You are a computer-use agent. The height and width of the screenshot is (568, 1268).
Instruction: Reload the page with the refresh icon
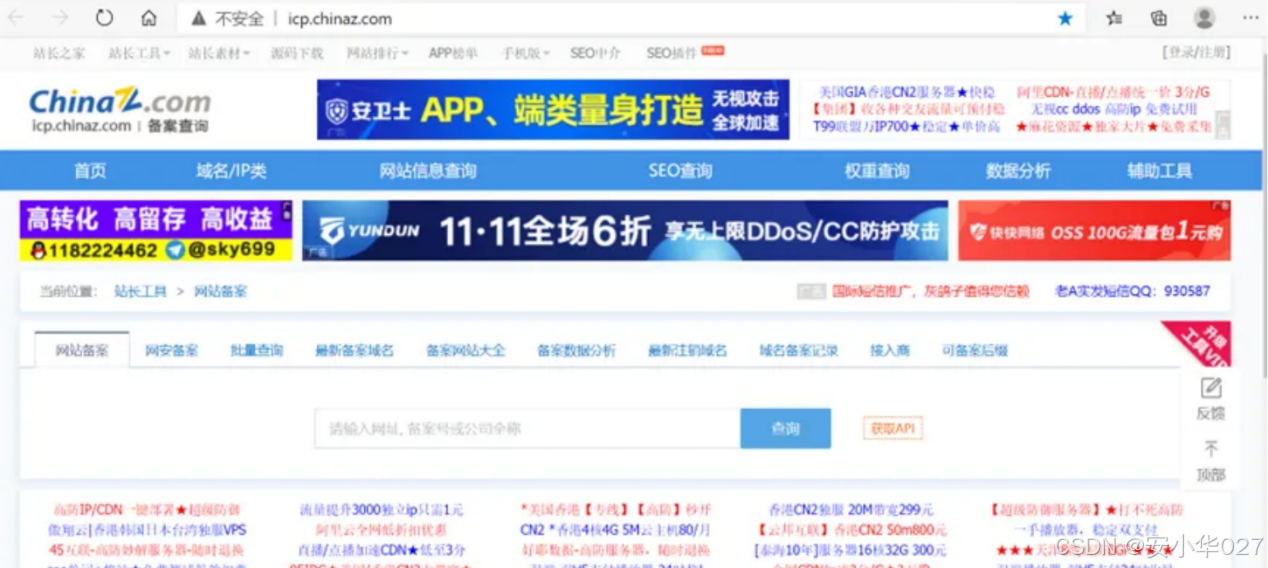pyautogui.click(x=104, y=18)
